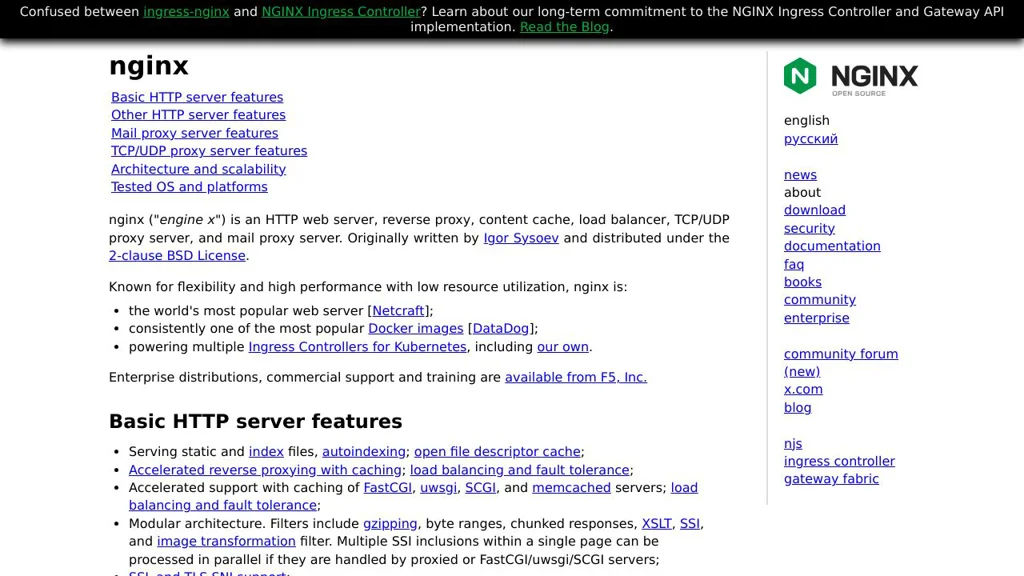The image size is (1024, 576).
Task: Open the image transformation link
Action: click(x=226, y=541)
